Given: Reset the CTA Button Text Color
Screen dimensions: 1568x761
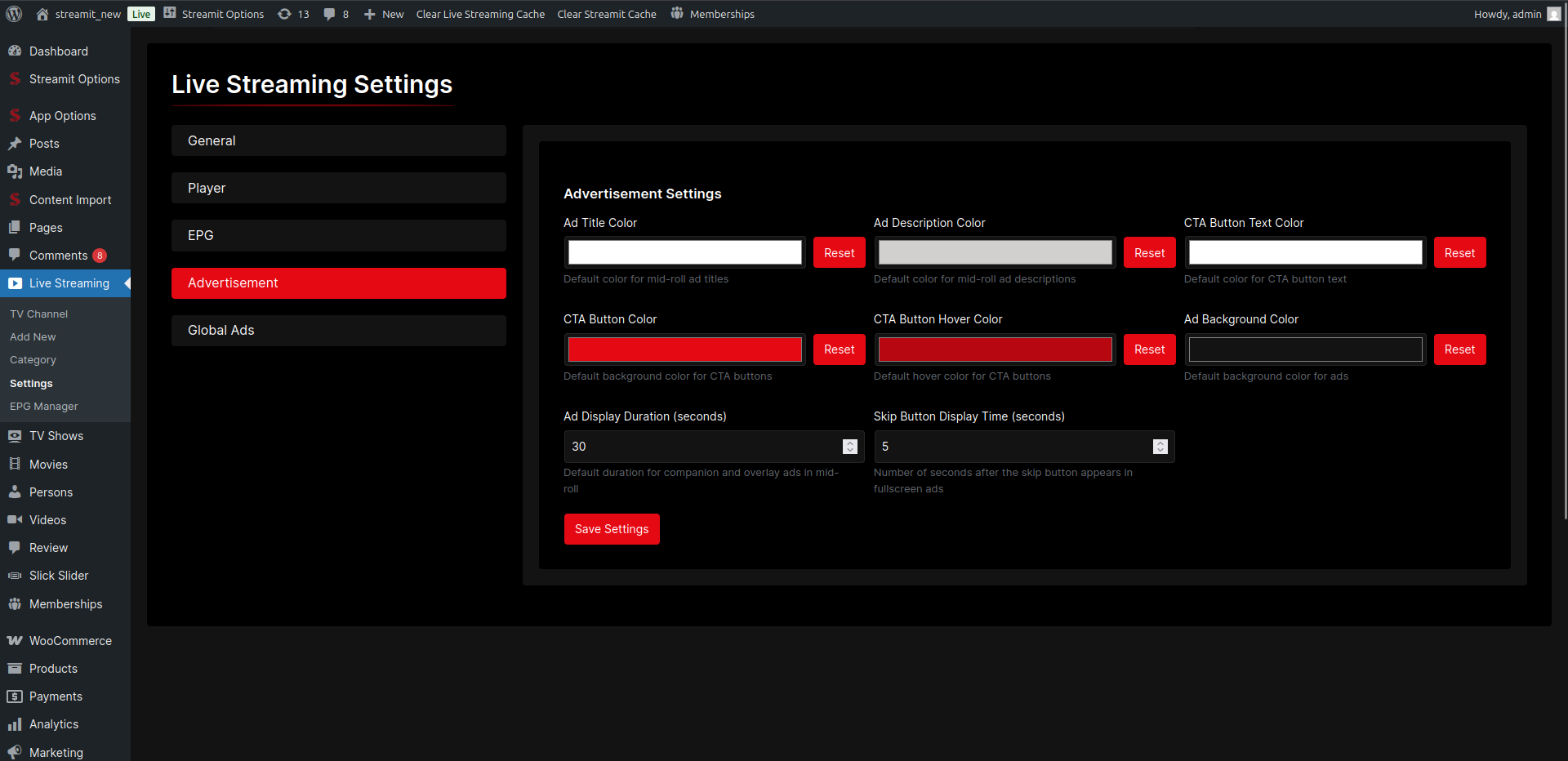Looking at the screenshot, I should (1459, 252).
